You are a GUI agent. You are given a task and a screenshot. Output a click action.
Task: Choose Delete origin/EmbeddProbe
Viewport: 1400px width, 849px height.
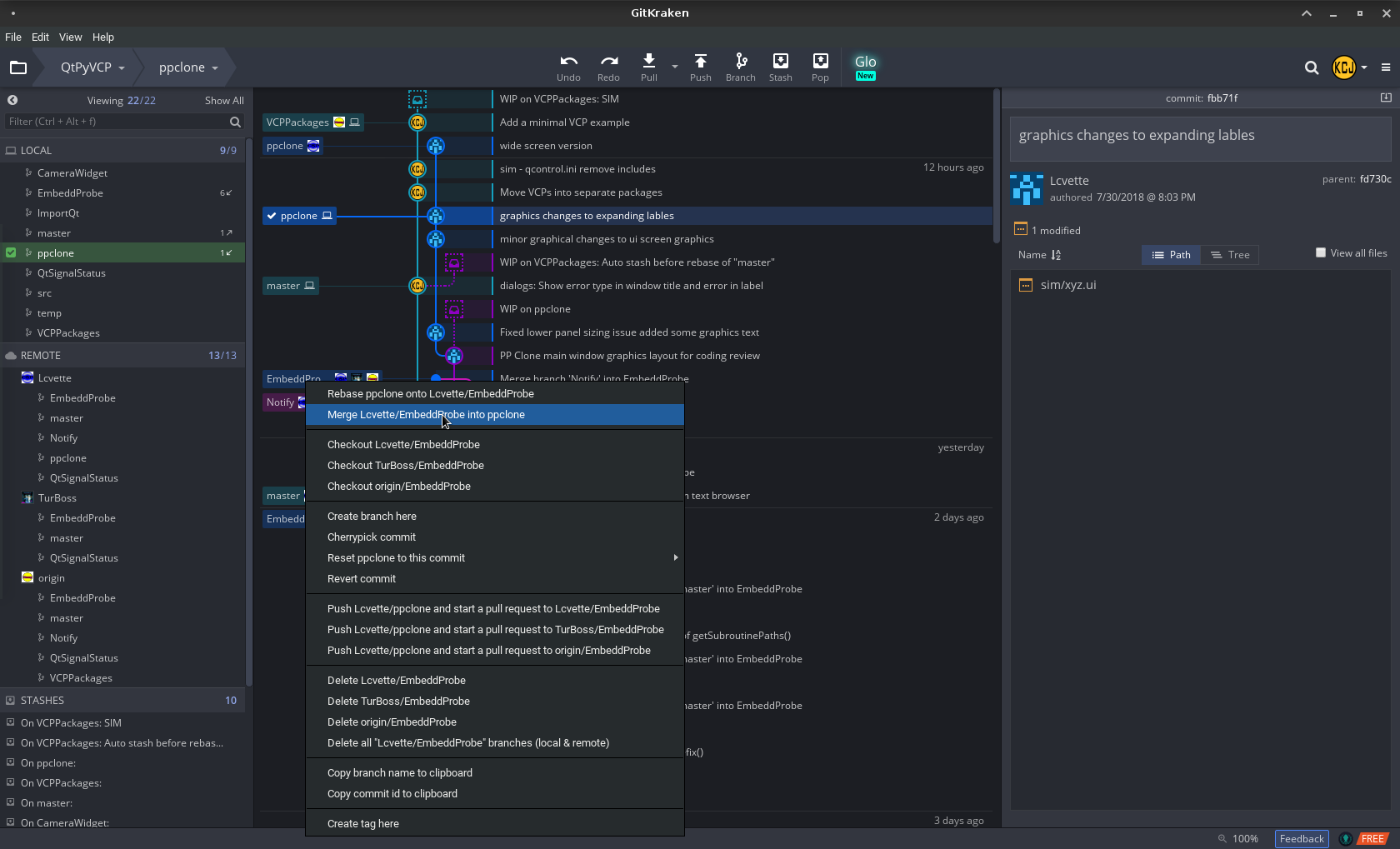point(495,722)
